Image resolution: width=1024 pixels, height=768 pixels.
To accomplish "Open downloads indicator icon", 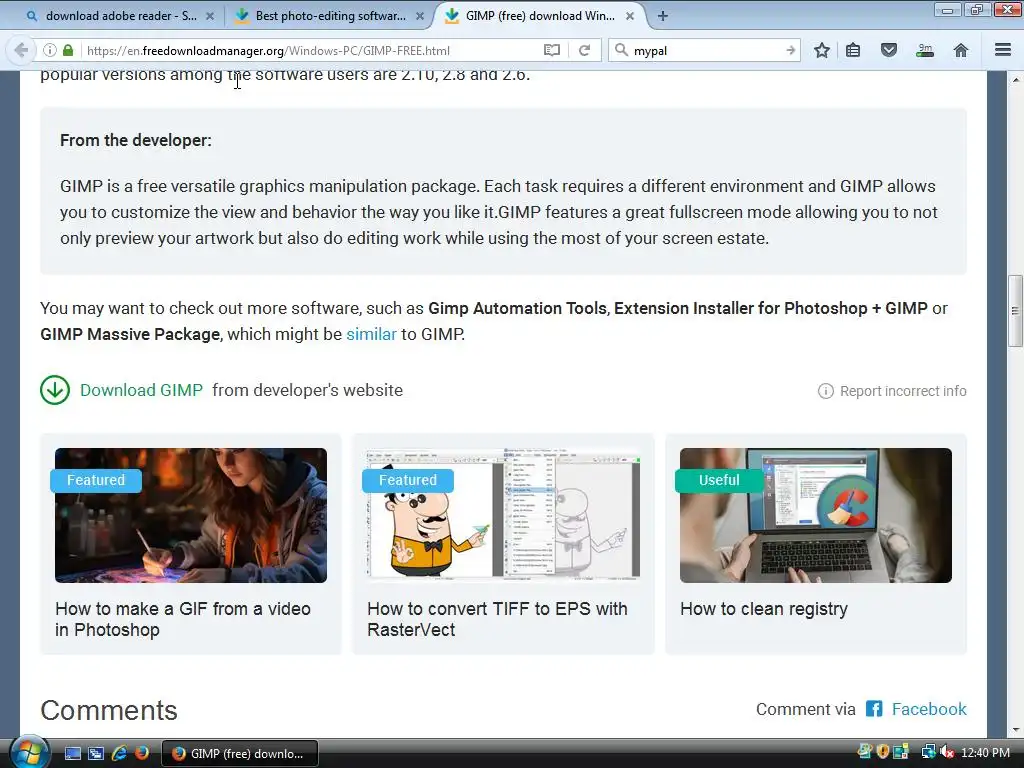I will (x=925, y=50).
